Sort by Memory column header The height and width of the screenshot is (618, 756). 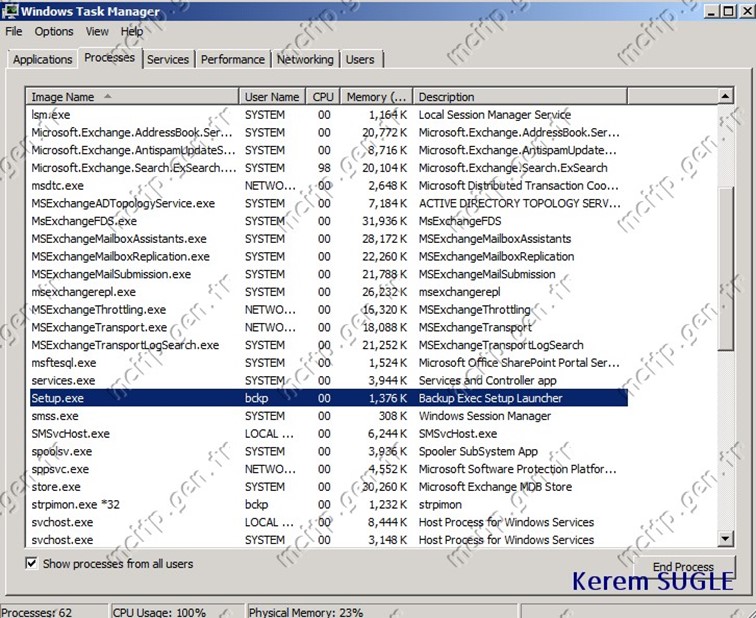point(377,97)
